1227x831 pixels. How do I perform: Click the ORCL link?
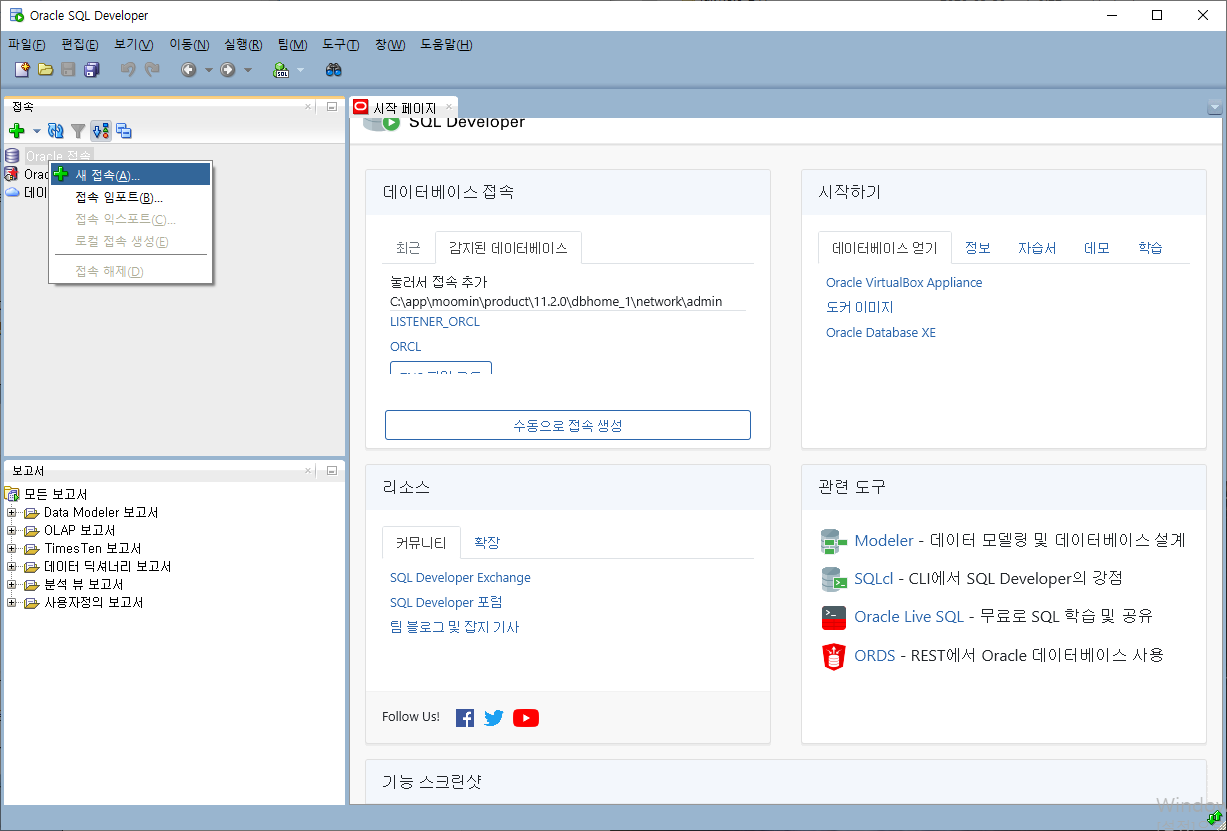click(406, 347)
